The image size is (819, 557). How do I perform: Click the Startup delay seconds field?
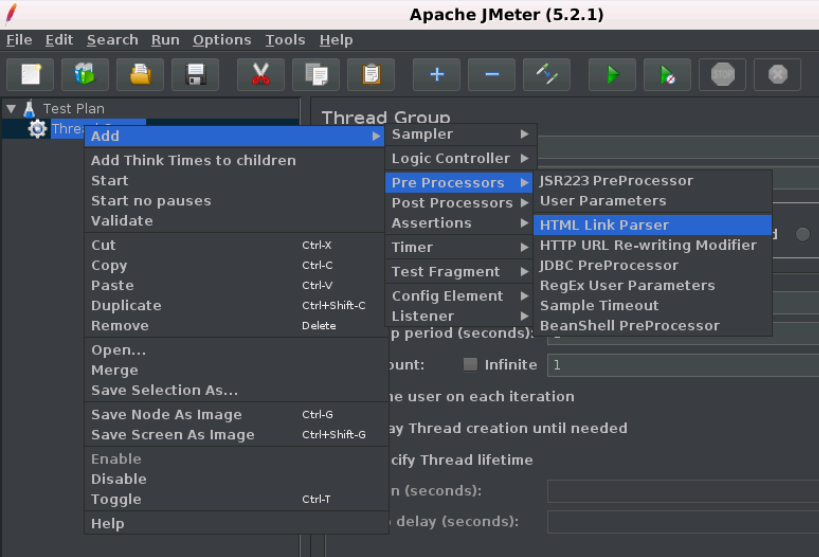tap(683, 521)
